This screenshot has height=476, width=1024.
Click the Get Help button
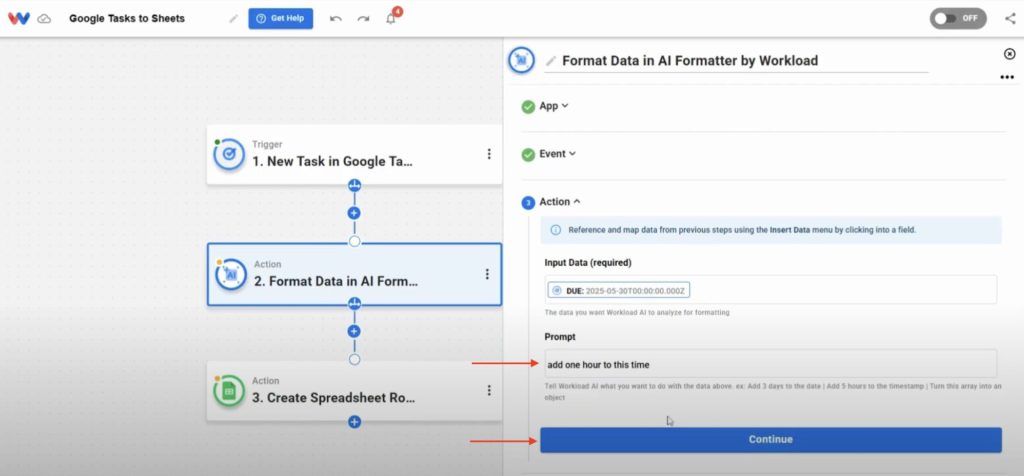click(281, 18)
